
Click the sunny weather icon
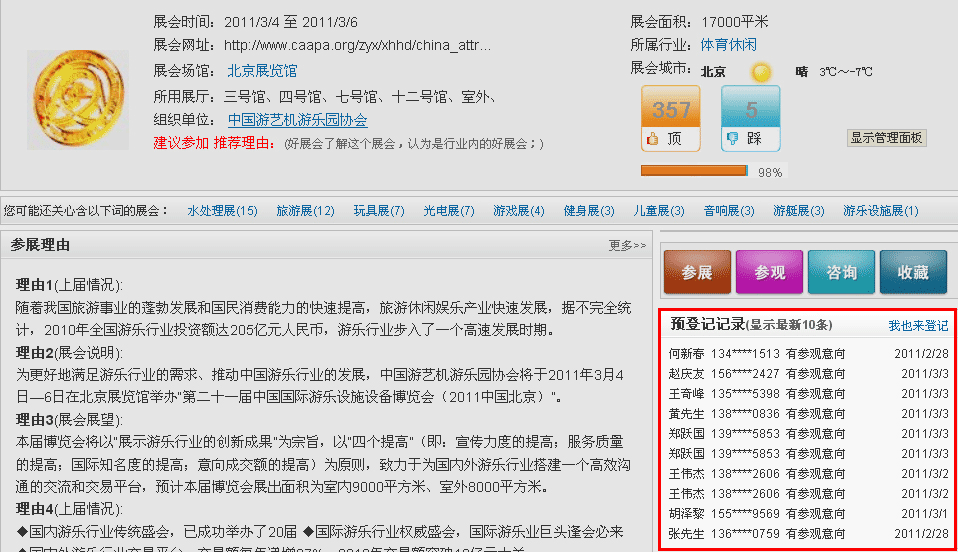[761, 72]
